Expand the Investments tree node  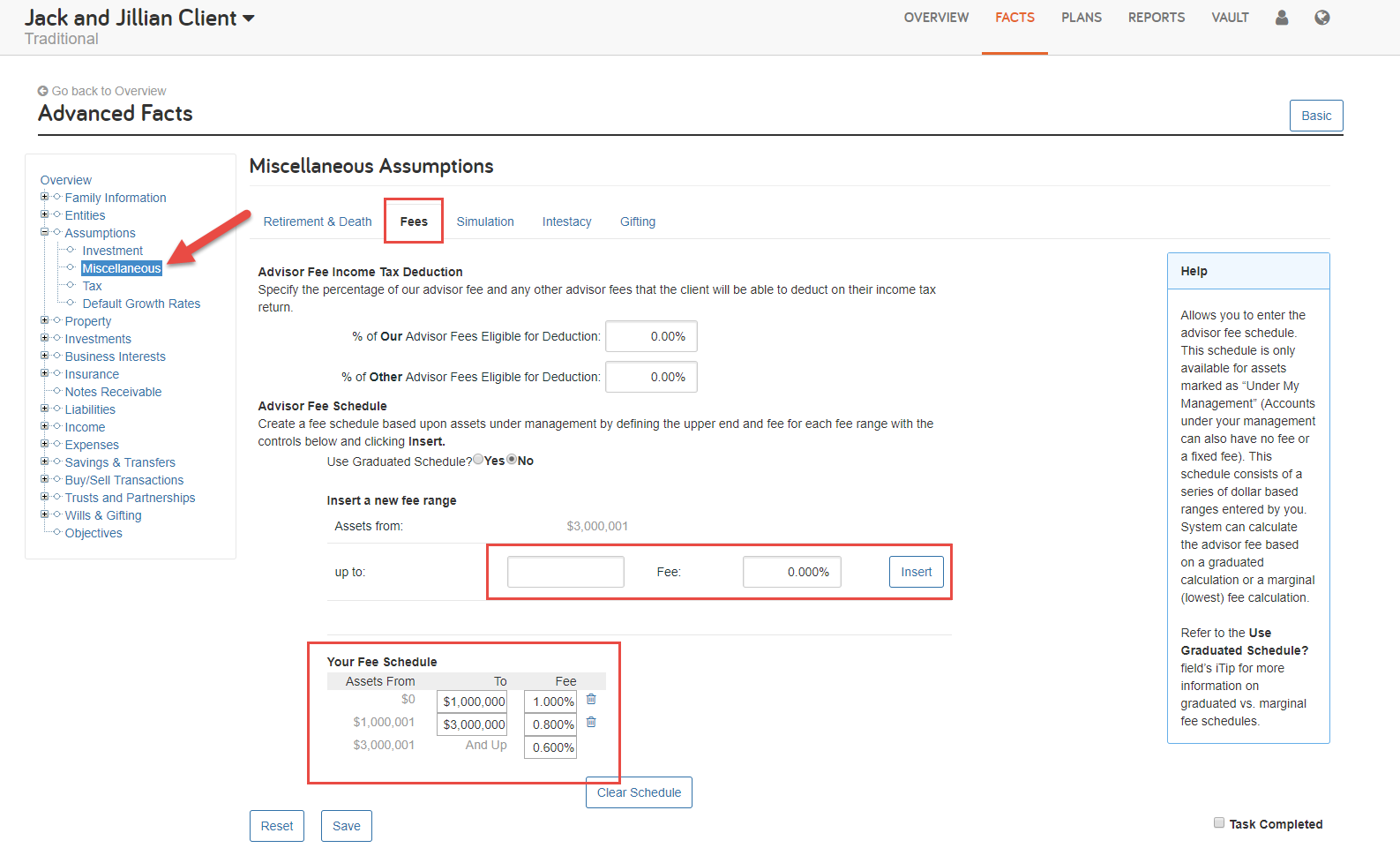[x=44, y=338]
